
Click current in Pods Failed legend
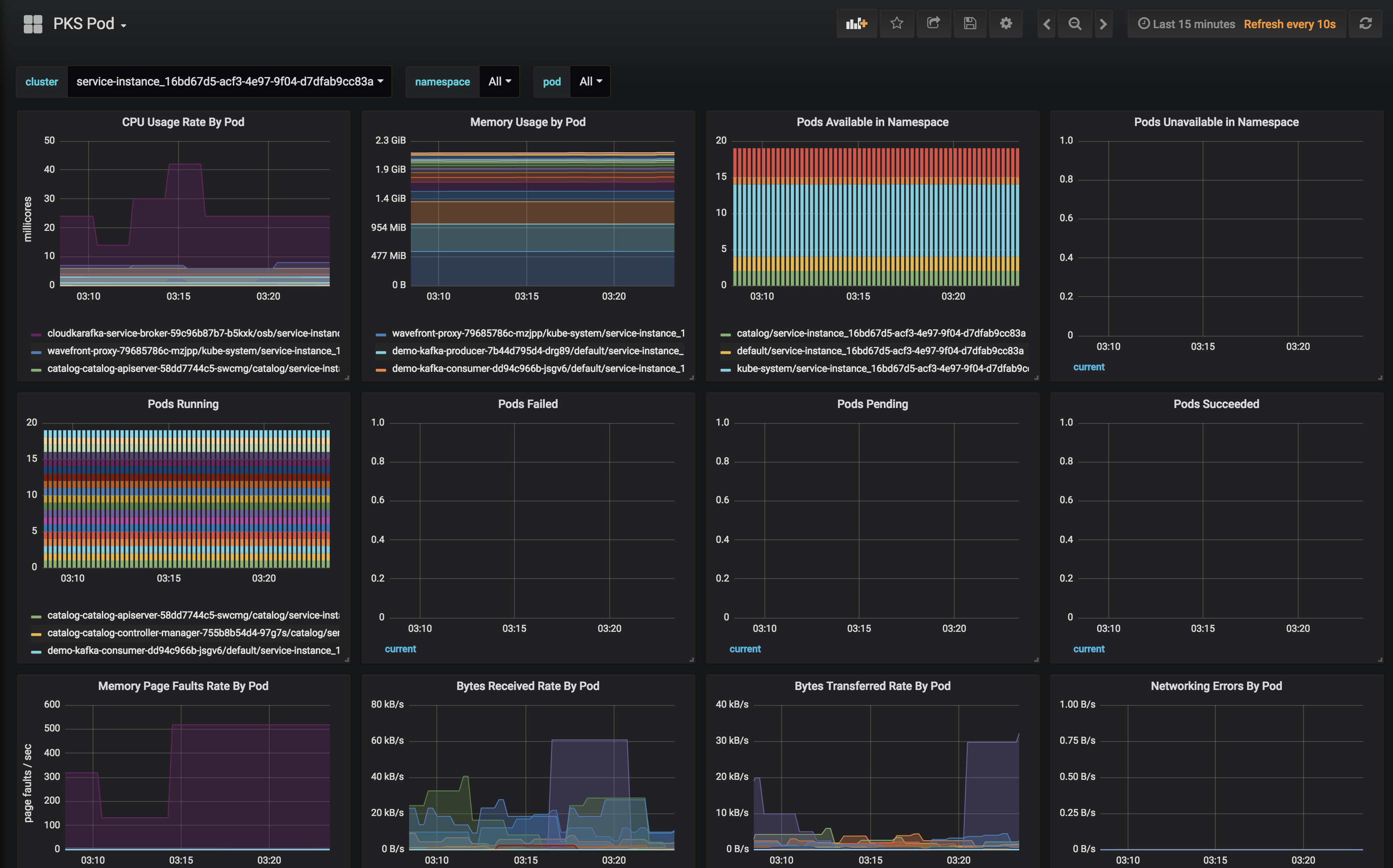click(400, 649)
